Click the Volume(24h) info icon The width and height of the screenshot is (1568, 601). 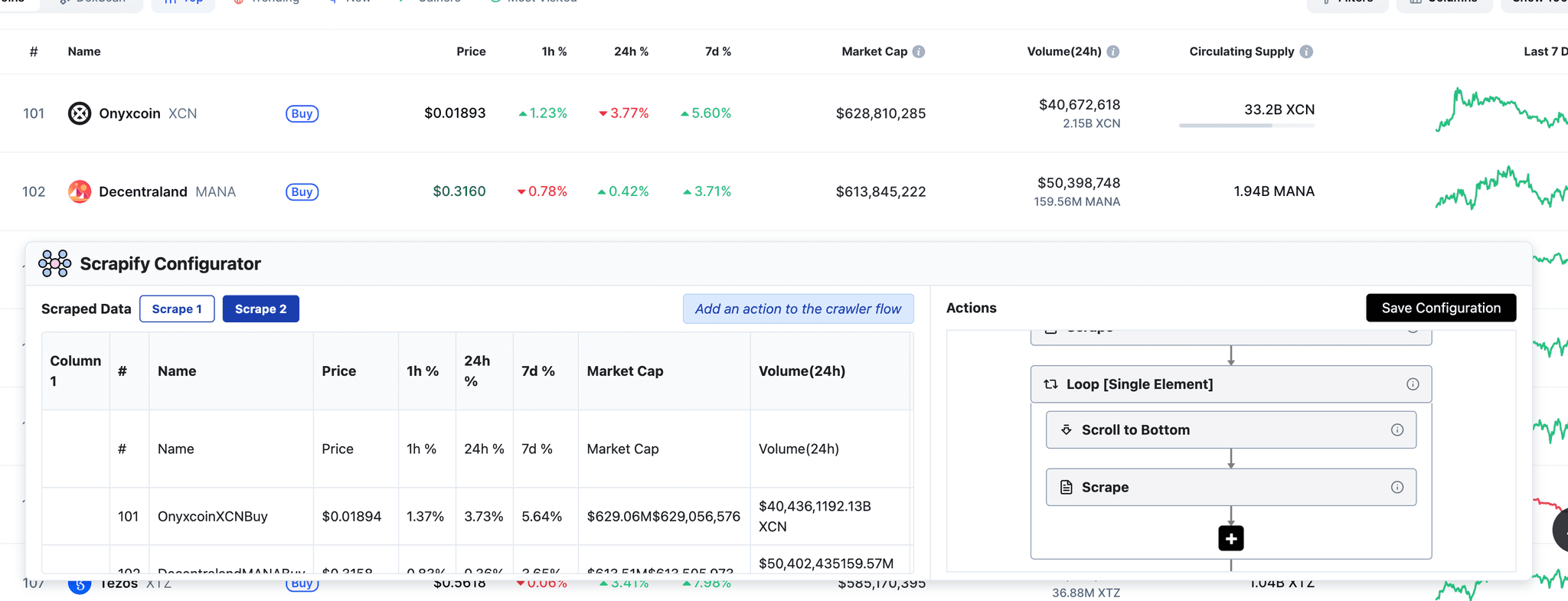[1113, 51]
